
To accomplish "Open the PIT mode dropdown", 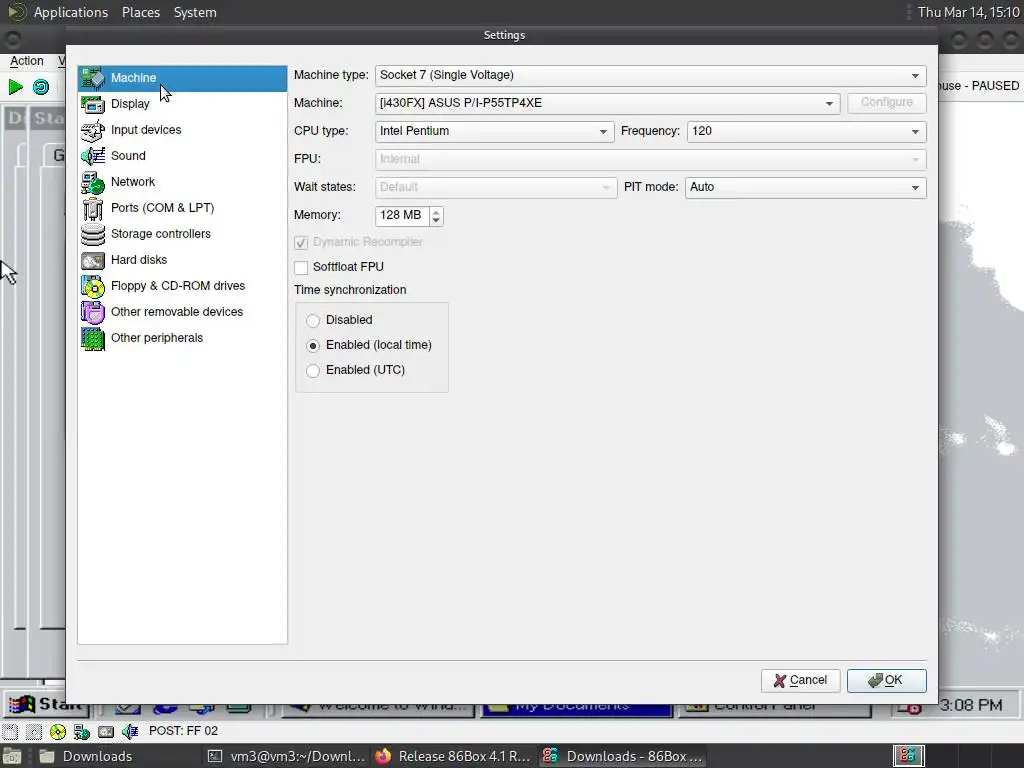I will pos(805,187).
